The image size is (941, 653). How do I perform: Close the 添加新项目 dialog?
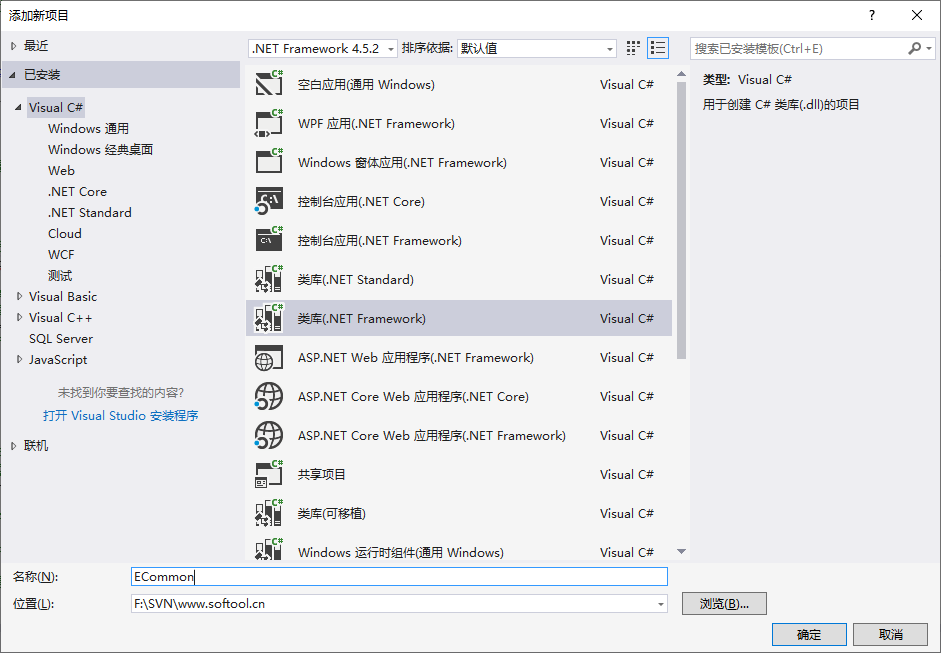pos(917,16)
